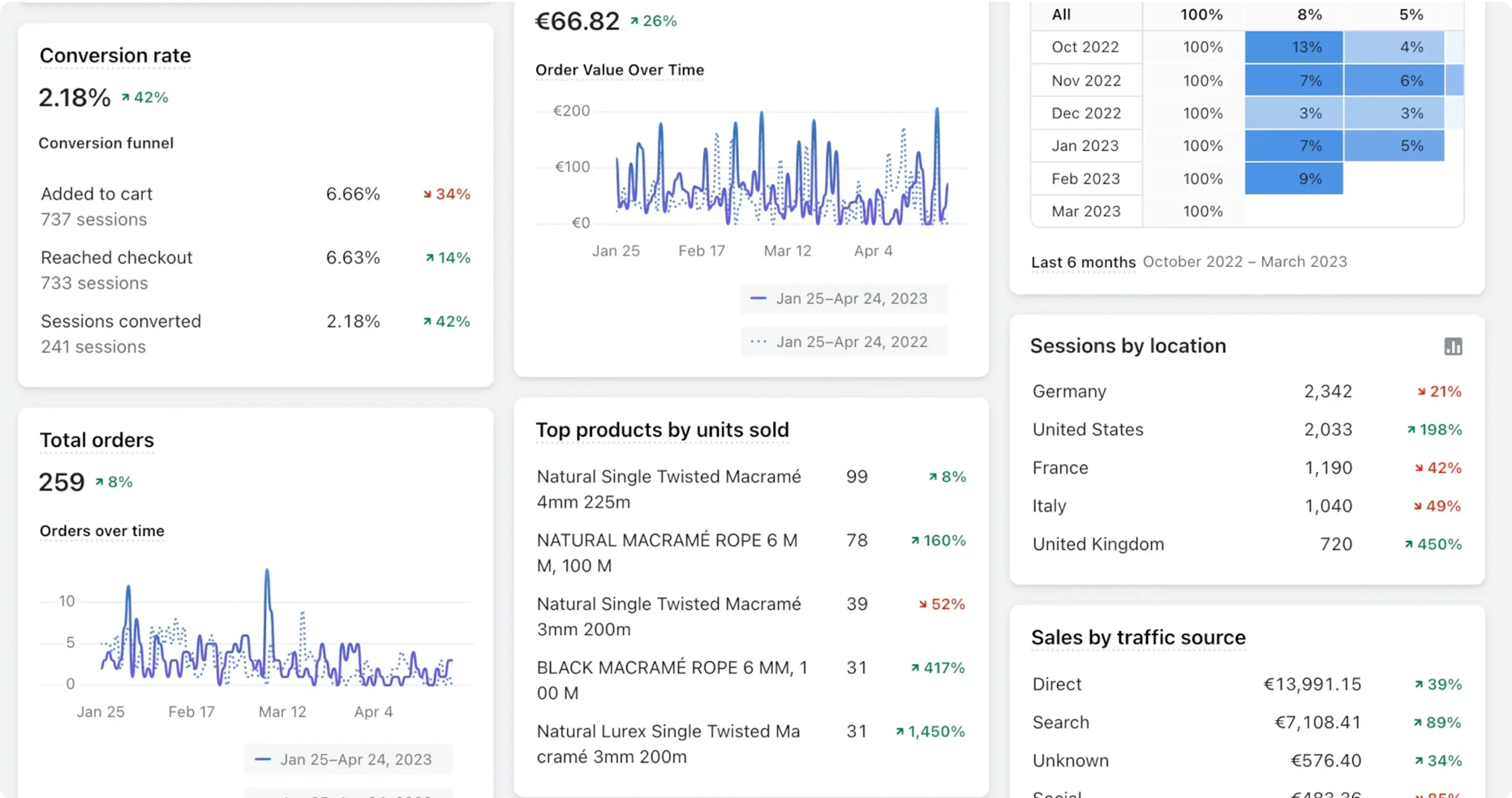This screenshot has width=1512, height=798.
Task: Toggle Jan 25–Apr 24, 2023 legend in Order Value chart
Action: tap(844, 299)
